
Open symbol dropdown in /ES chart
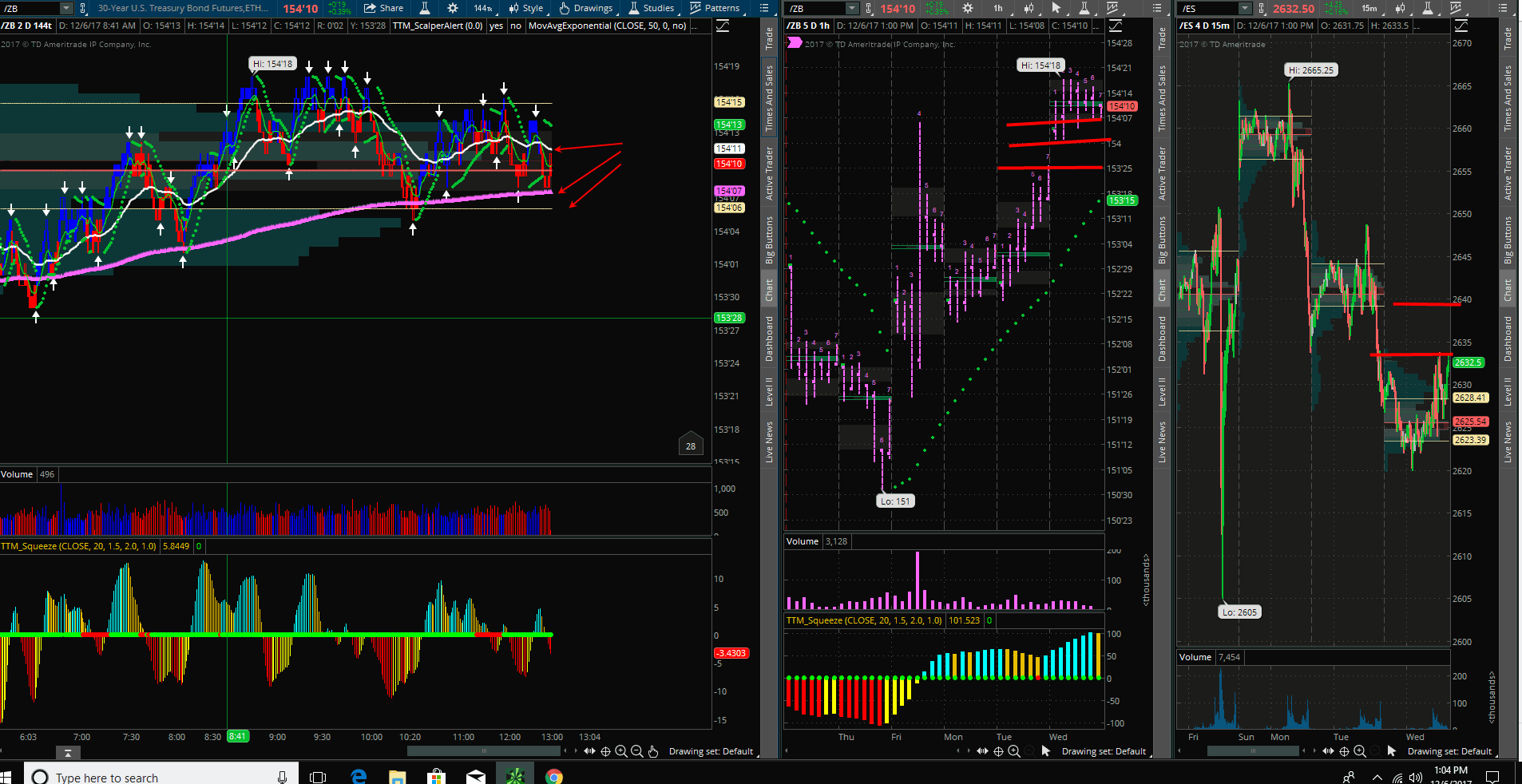click(1245, 8)
